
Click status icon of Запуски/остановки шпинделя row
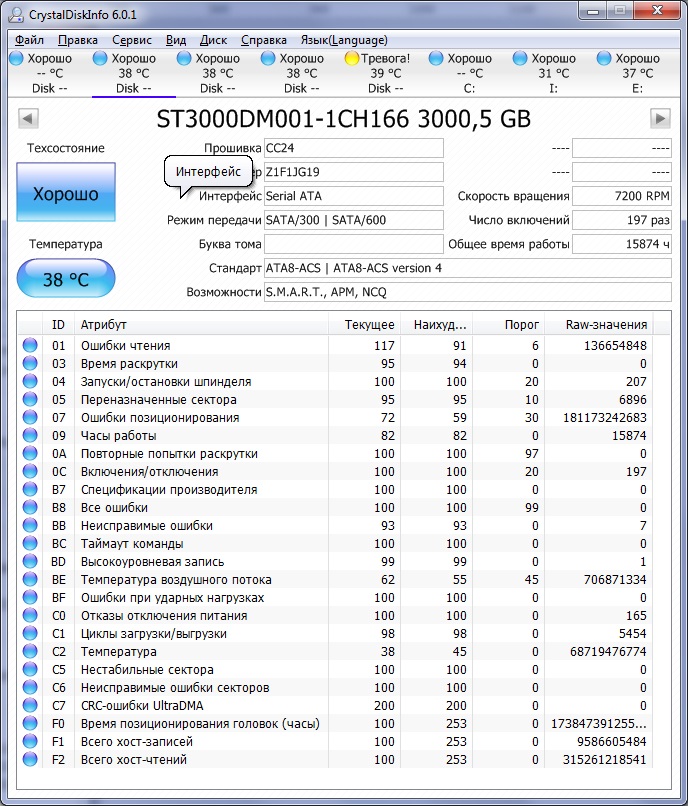click(x=30, y=381)
